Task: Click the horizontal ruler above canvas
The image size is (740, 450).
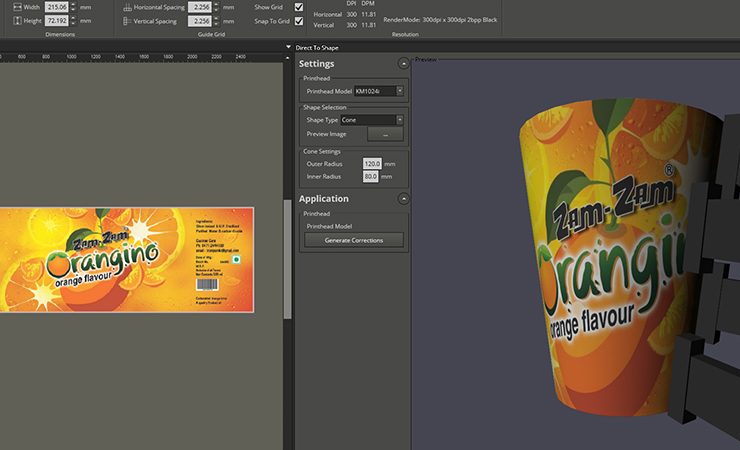Action: 142,57
